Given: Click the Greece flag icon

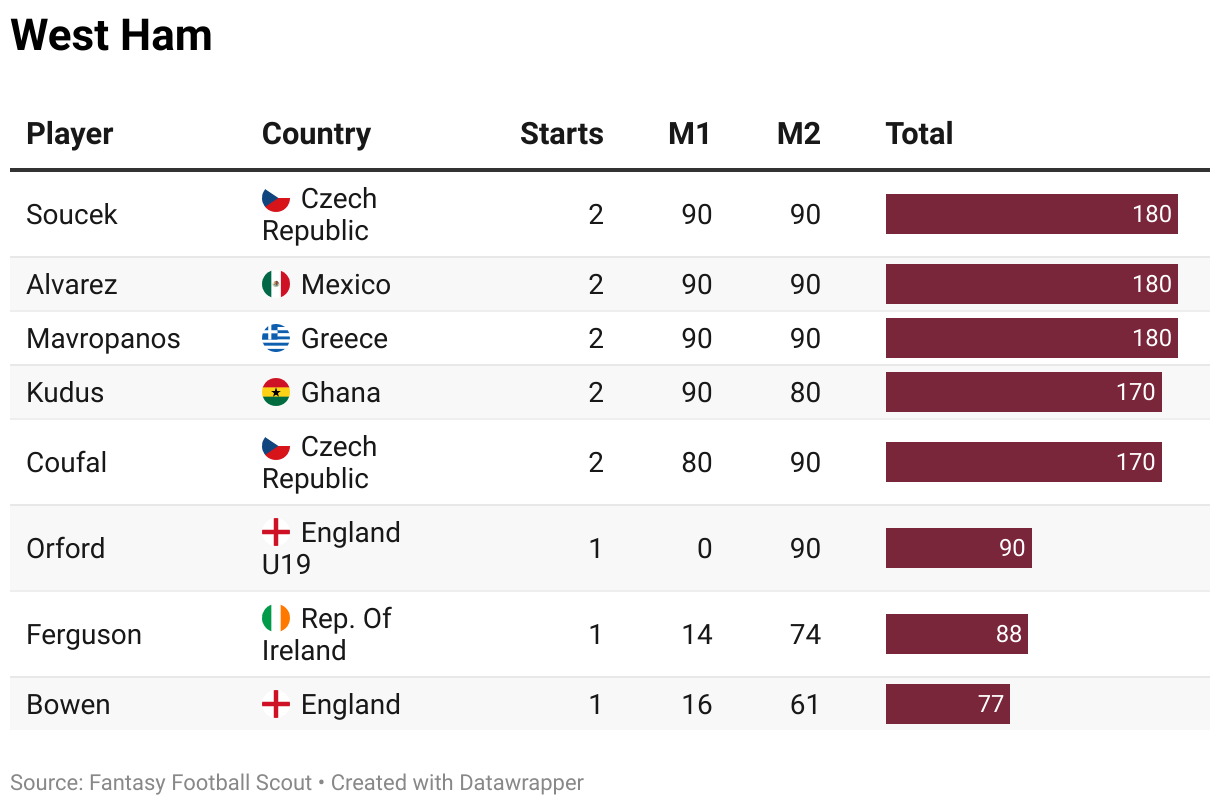Looking at the screenshot, I should click(x=276, y=339).
